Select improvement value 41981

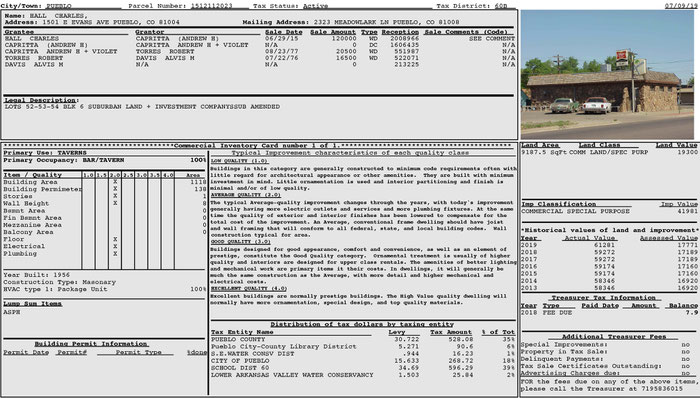tap(687, 211)
